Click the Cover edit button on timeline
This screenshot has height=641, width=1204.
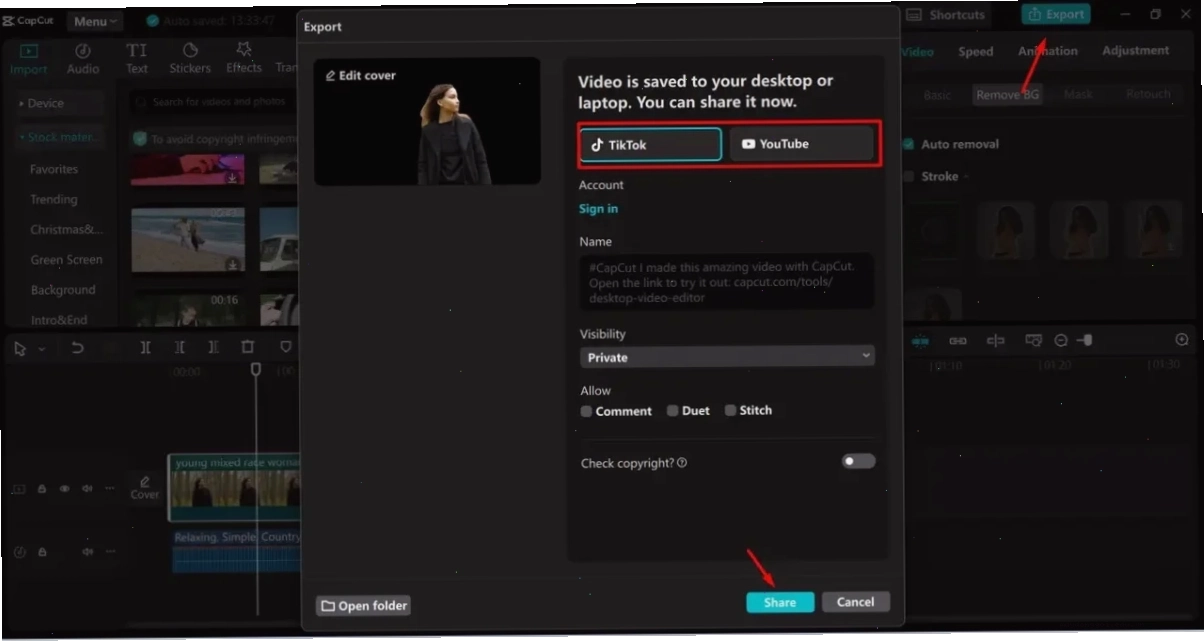pyautogui.click(x=145, y=488)
